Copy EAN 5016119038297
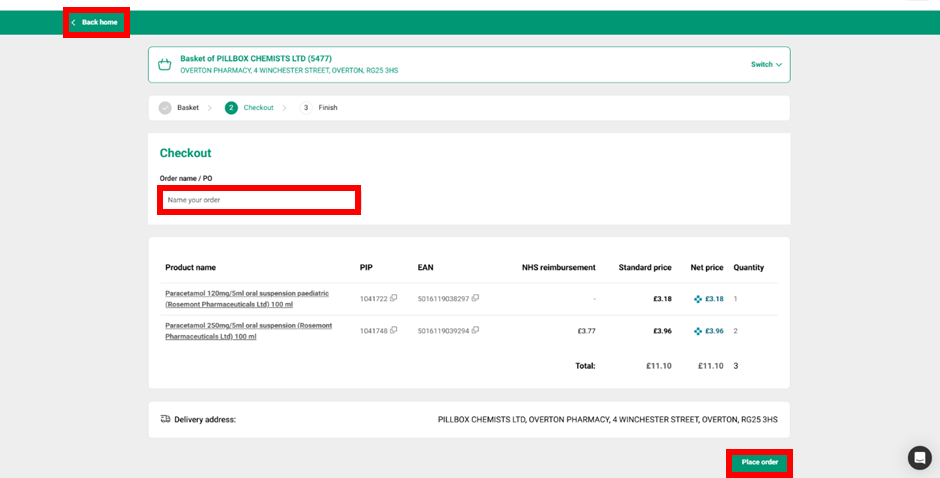This screenshot has height=478, width=940. point(475,298)
